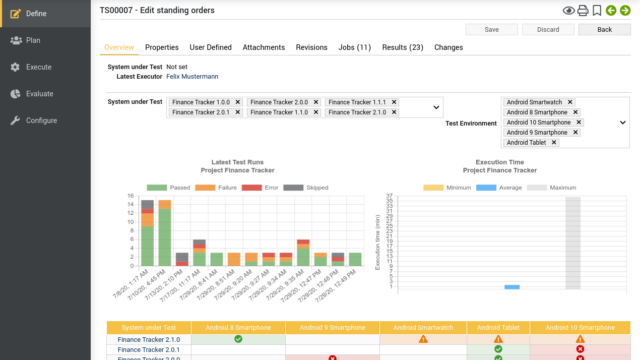Image resolution: width=640 pixels, height=360 pixels.
Task: Toggle Failure legend swatch
Action: (x=205, y=188)
